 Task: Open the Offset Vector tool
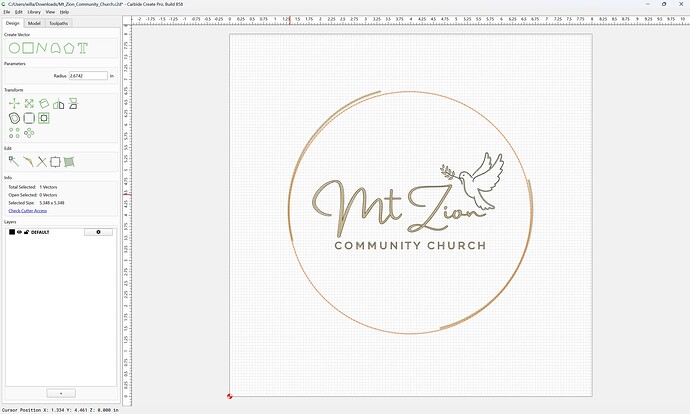click(15, 118)
